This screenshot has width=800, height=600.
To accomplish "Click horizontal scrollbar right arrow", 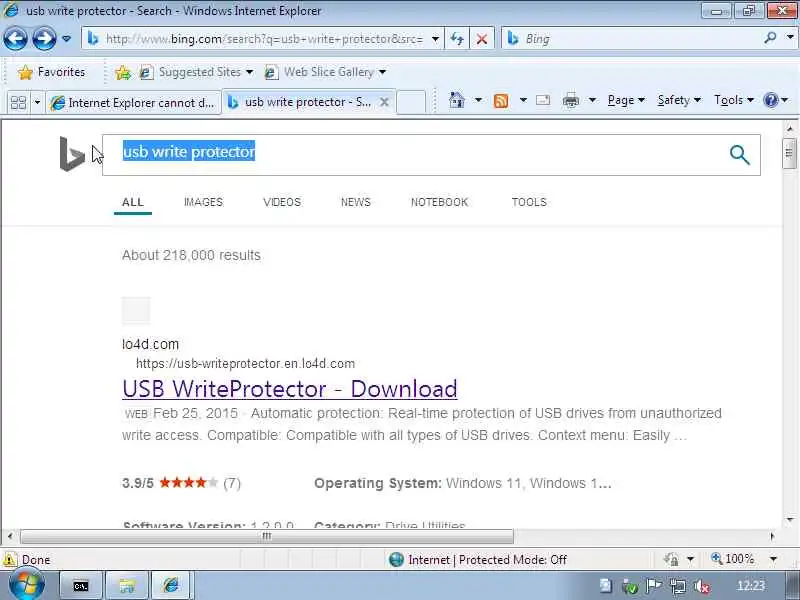I will (772, 536).
